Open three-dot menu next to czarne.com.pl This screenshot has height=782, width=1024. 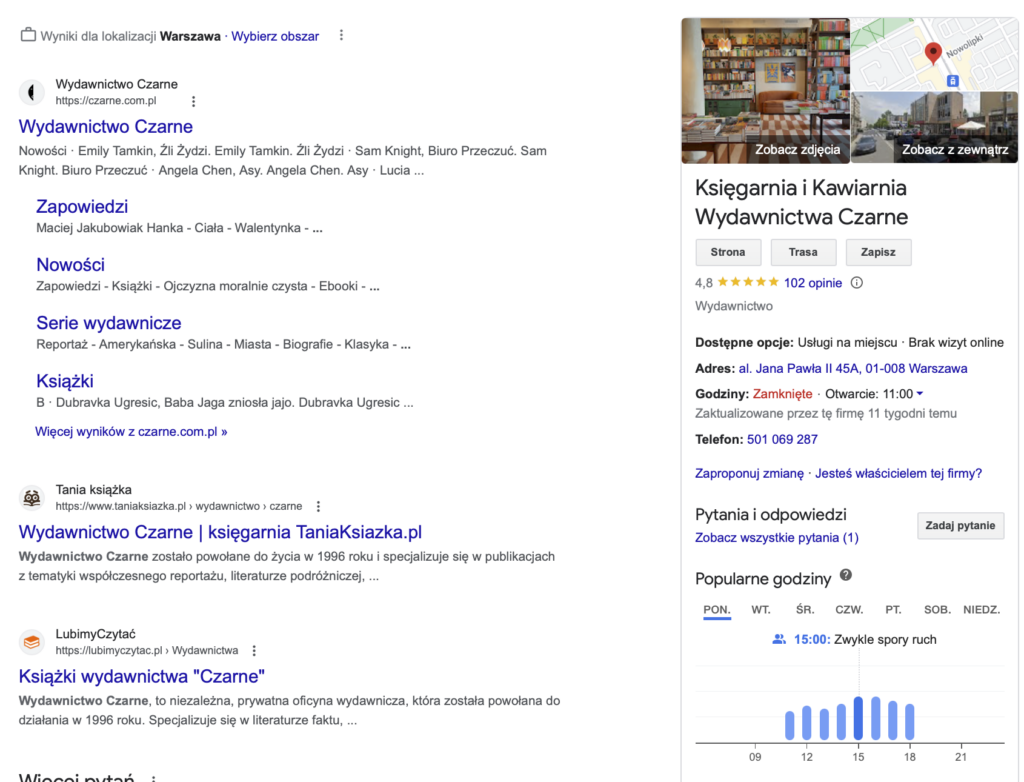coord(194,101)
